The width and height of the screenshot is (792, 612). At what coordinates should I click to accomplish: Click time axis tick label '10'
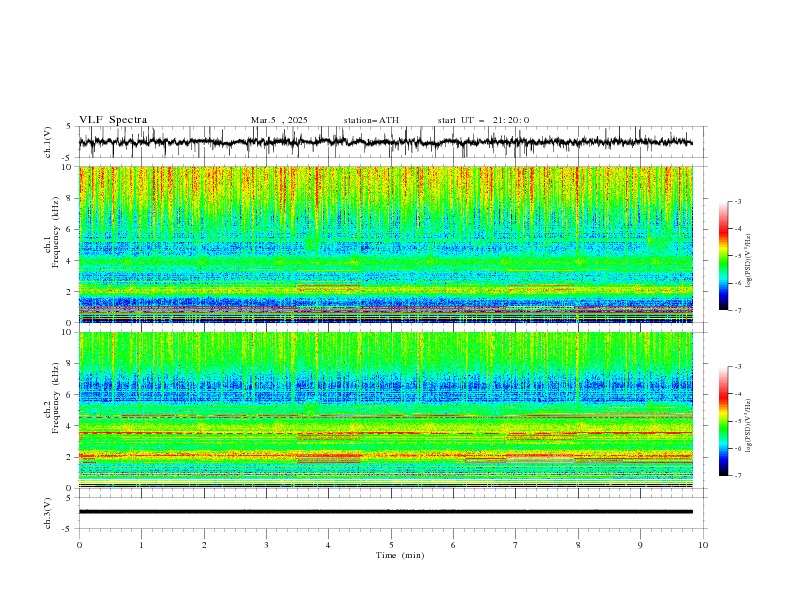point(703,545)
